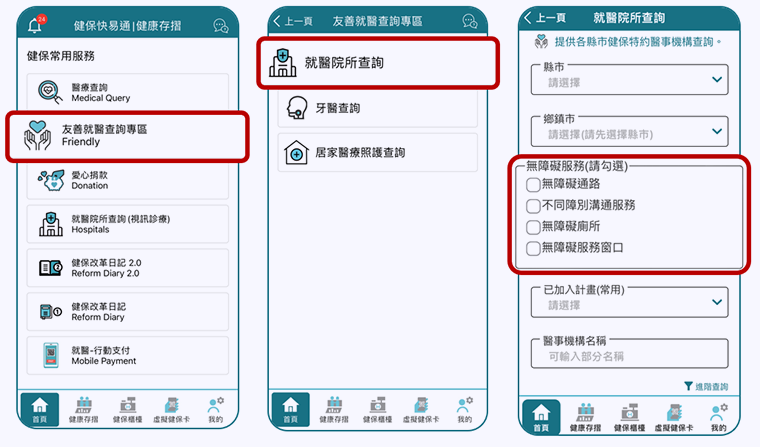
Task: Open 我的 tab in first phone bottom bar
Action: (x=216, y=410)
